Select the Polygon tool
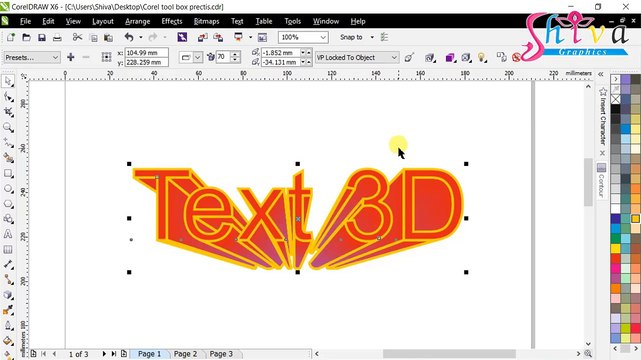 coord(8,204)
